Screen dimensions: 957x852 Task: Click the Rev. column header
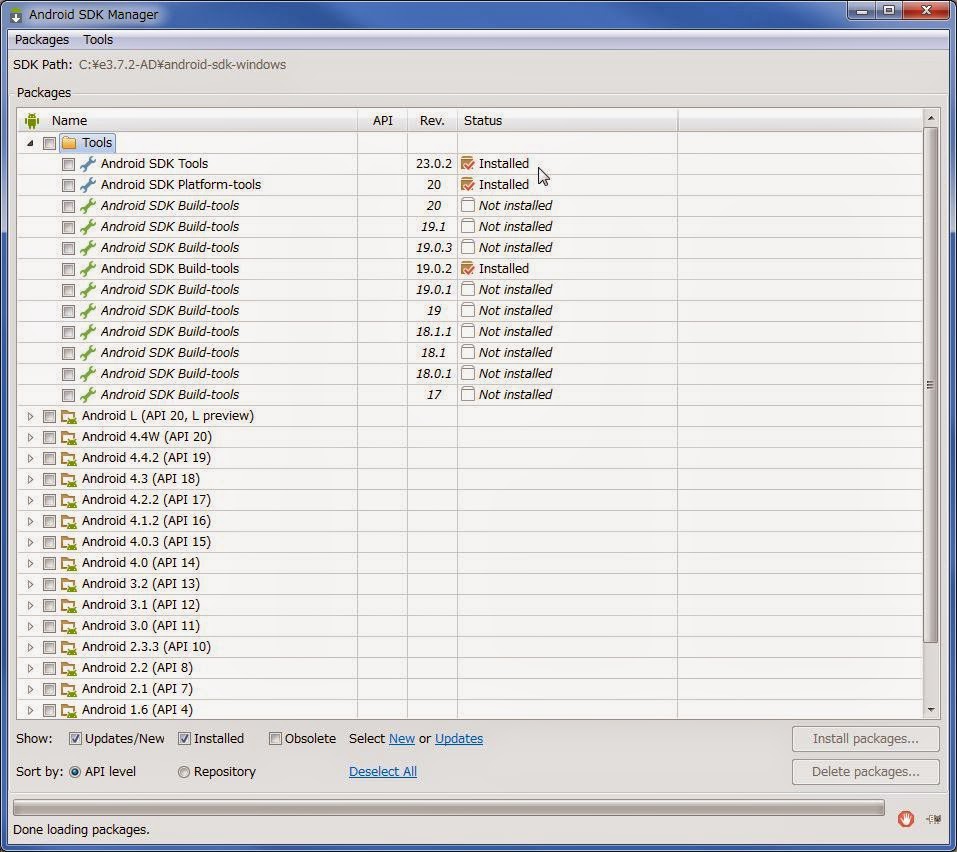coord(432,121)
